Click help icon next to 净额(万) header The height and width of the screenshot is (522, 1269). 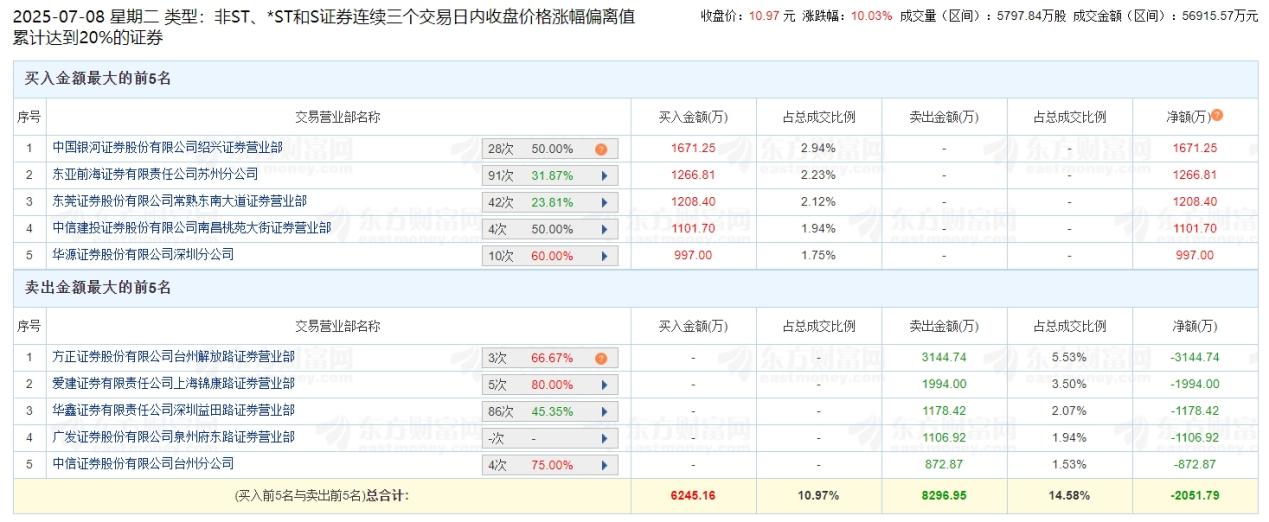coord(1217,116)
